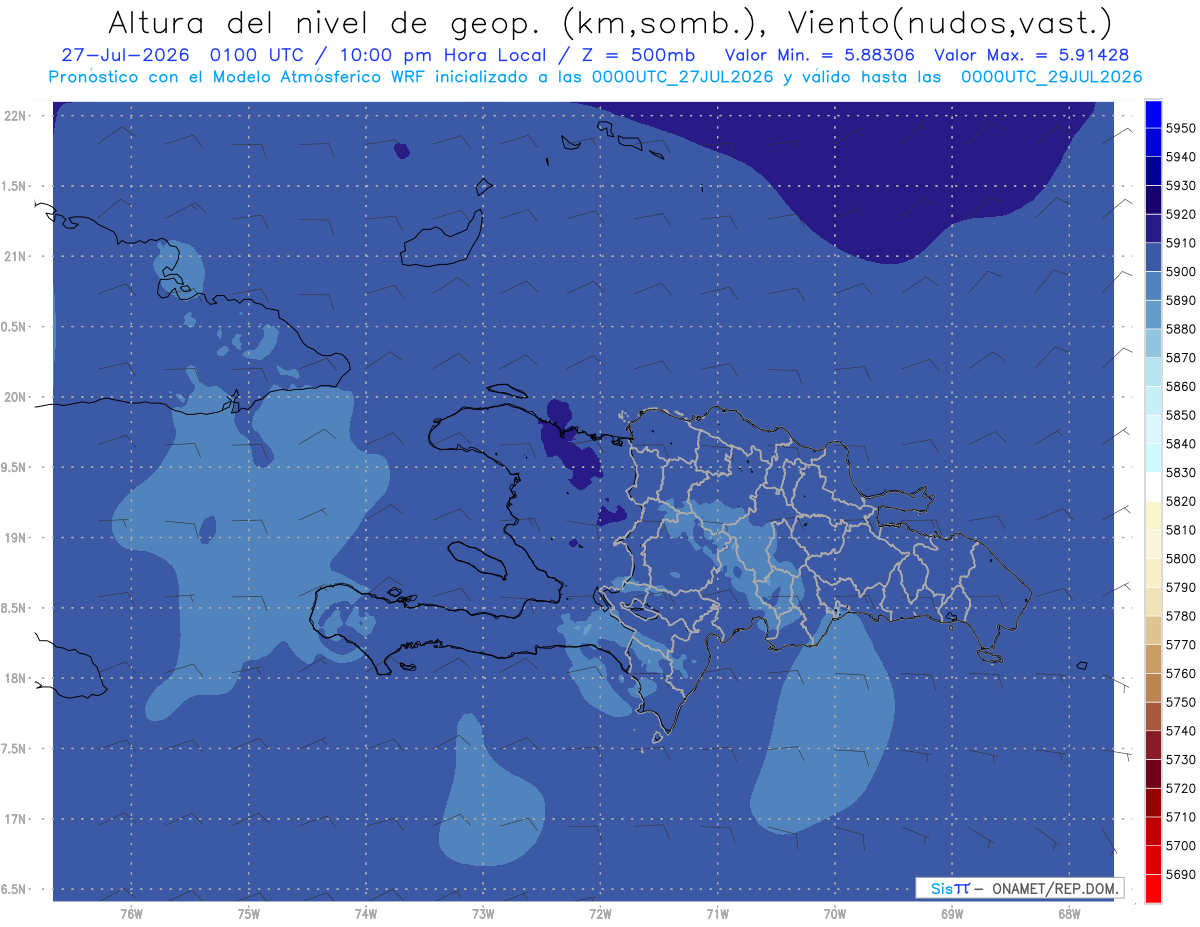Image resolution: width=1200 pixels, height=927 pixels.
Task: Click the white legend swatch between 5830 and 5820
Action: pyautogui.click(x=1152, y=486)
